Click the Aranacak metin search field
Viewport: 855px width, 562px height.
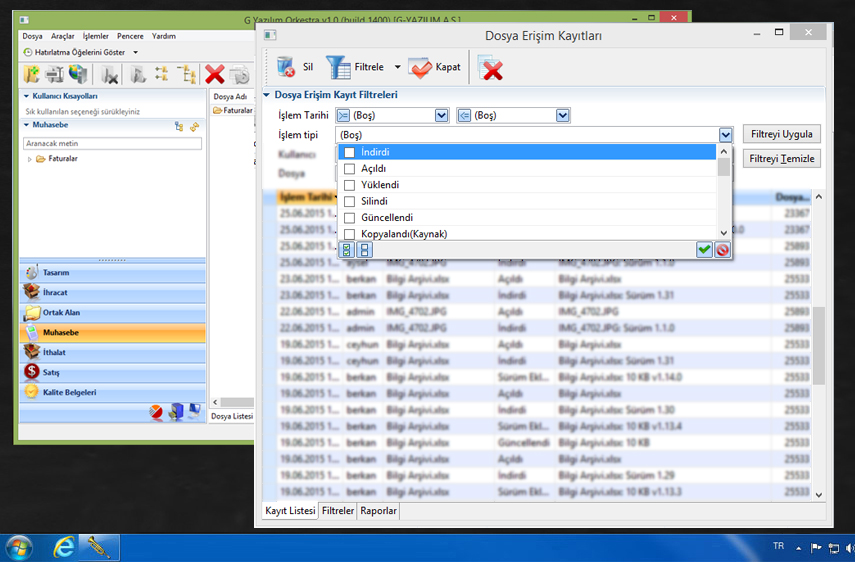112,144
